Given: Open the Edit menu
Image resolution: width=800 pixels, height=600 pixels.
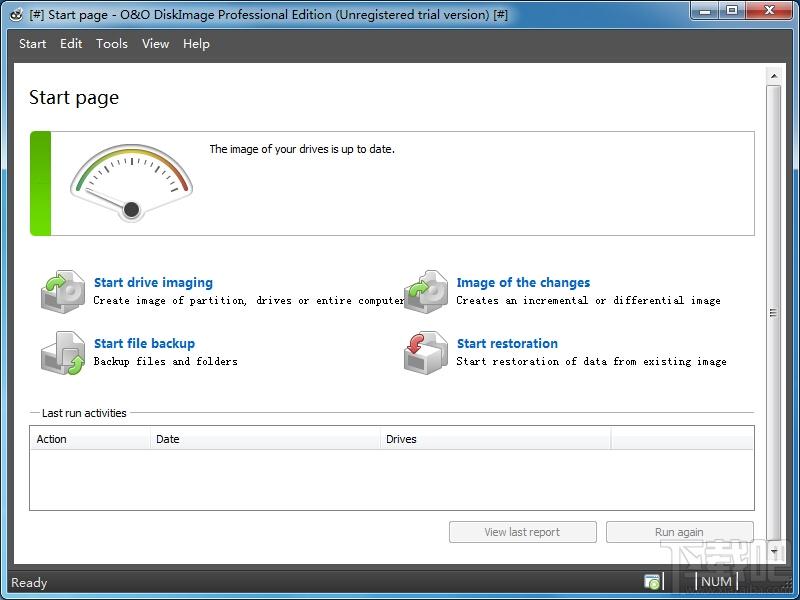Looking at the screenshot, I should point(71,44).
